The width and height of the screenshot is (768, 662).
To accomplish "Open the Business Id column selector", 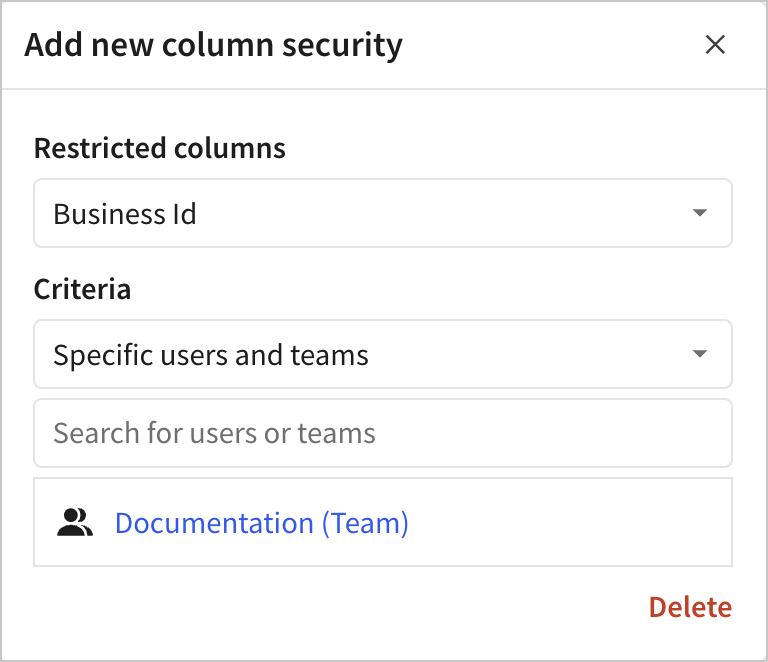I will click(382, 213).
